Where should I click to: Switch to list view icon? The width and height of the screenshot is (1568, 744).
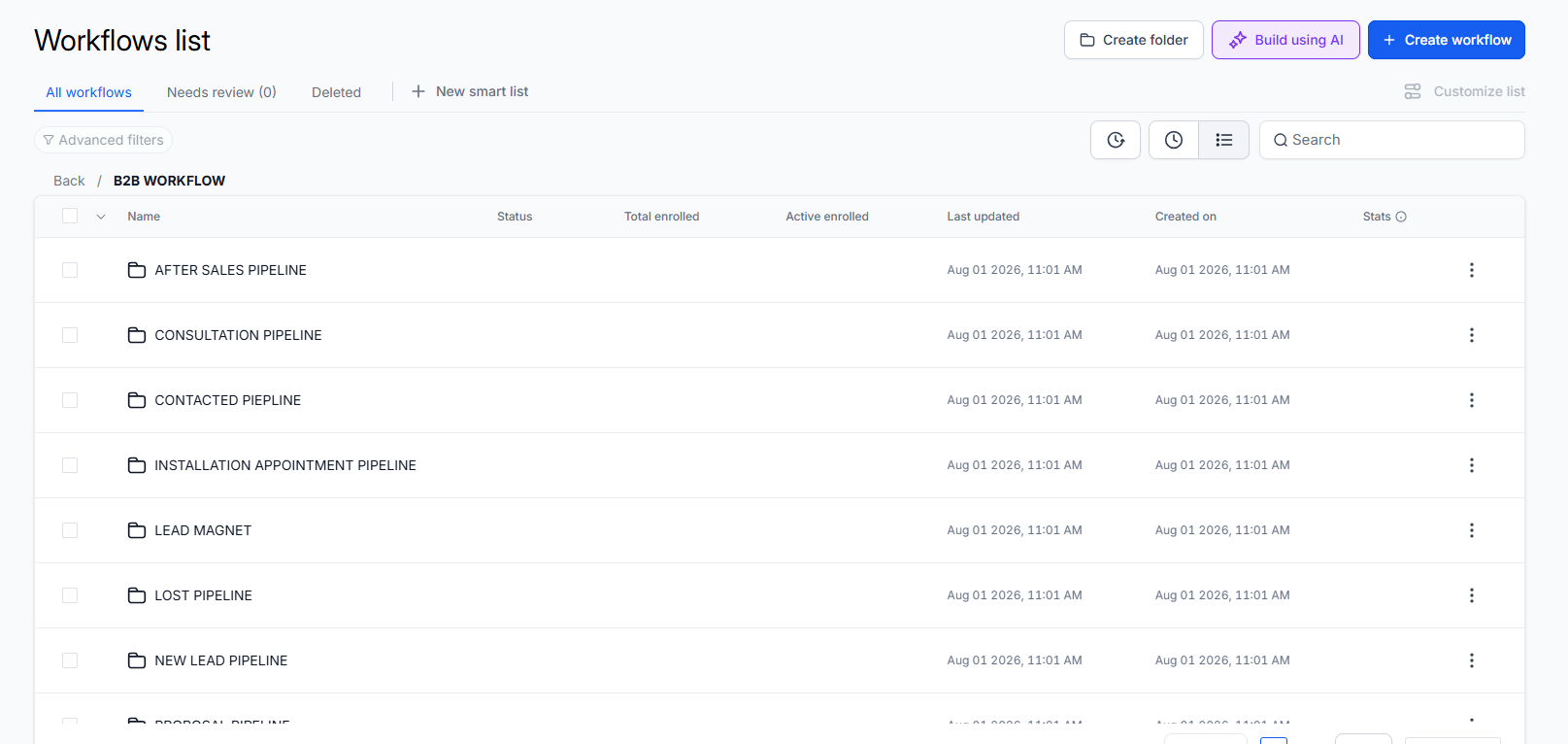[1224, 140]
